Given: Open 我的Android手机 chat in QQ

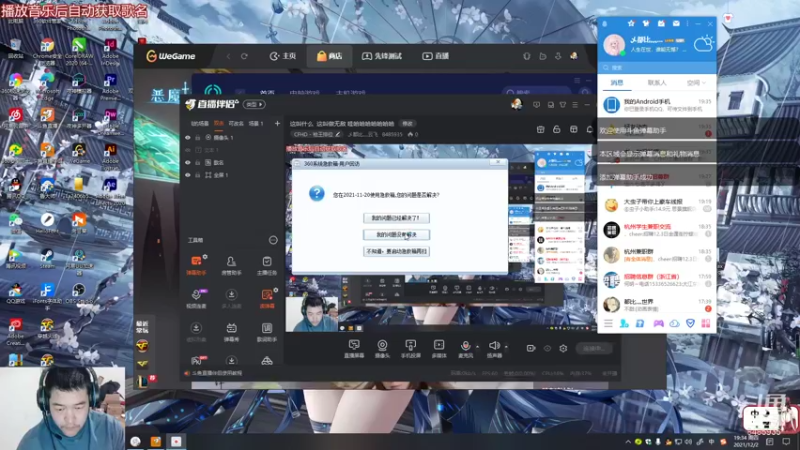Looking at the screenshot, I should click(657, 105).
